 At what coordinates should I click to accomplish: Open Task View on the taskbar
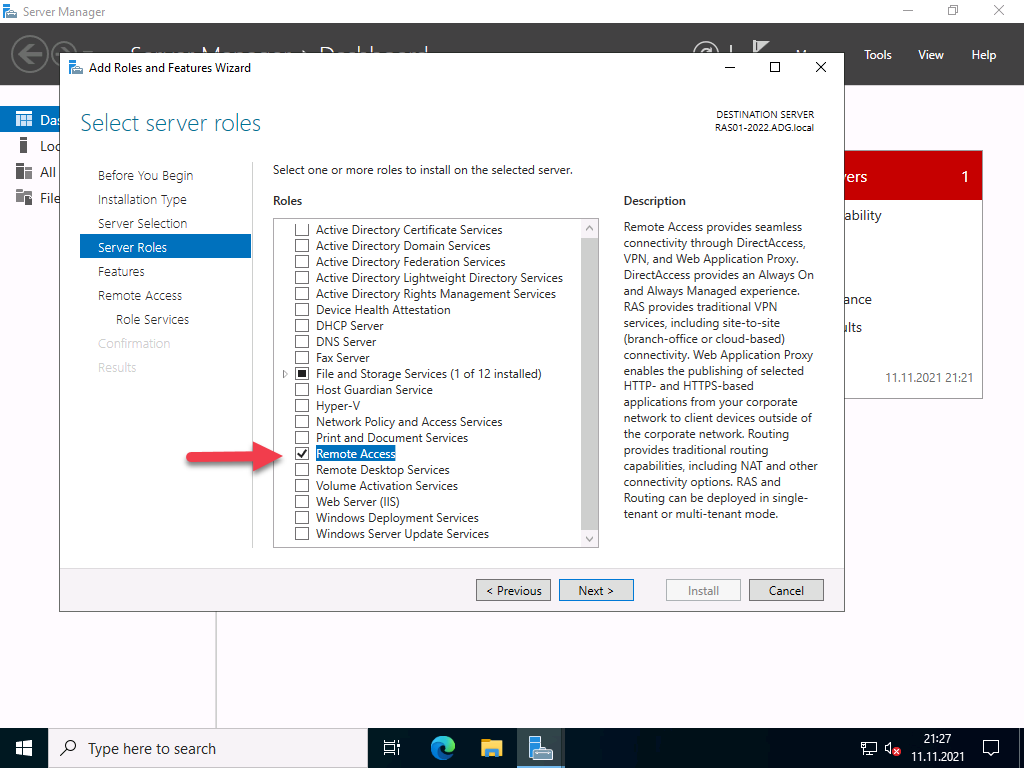(x=392, y=748)
